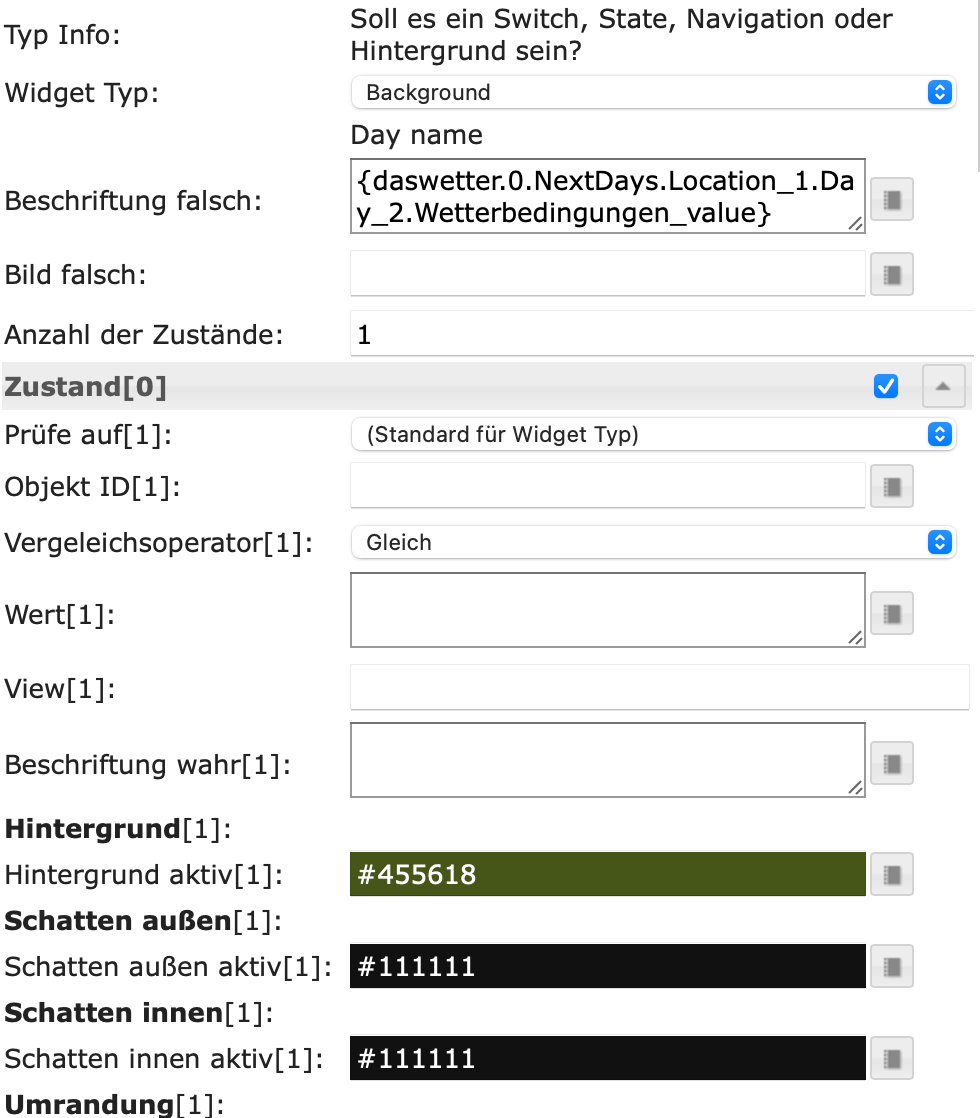This screenshot has height=1118, width=980.
Task: Open the Widget Typ dropdown showing Background
Action: [x=653, y=93]
